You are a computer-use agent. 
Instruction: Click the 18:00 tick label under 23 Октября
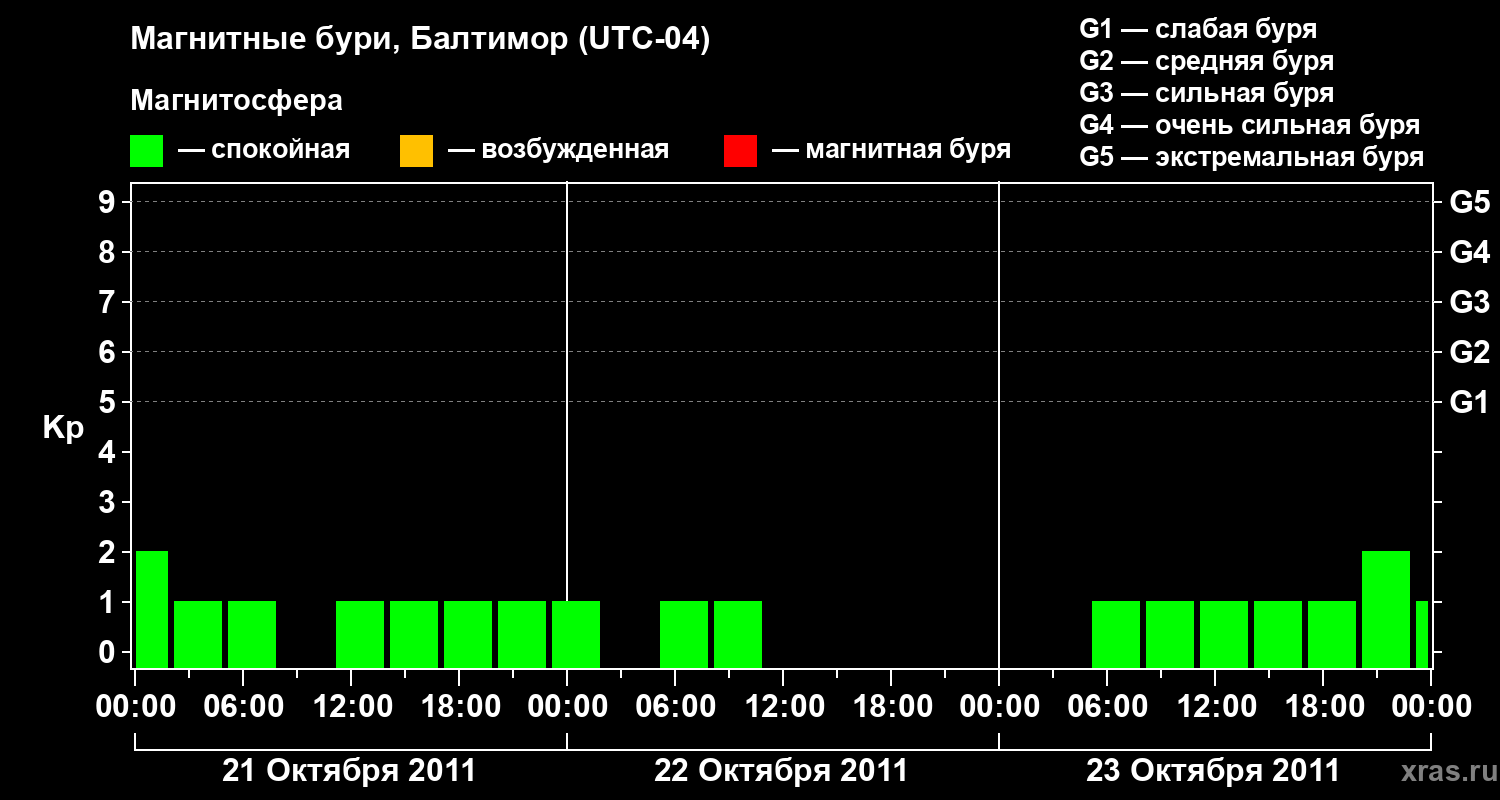point(1323,707)
